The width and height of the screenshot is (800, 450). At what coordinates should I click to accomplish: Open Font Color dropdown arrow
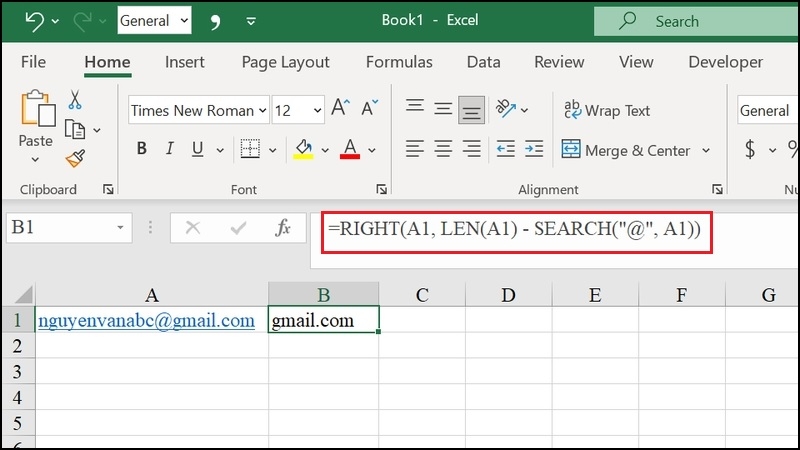372,150
